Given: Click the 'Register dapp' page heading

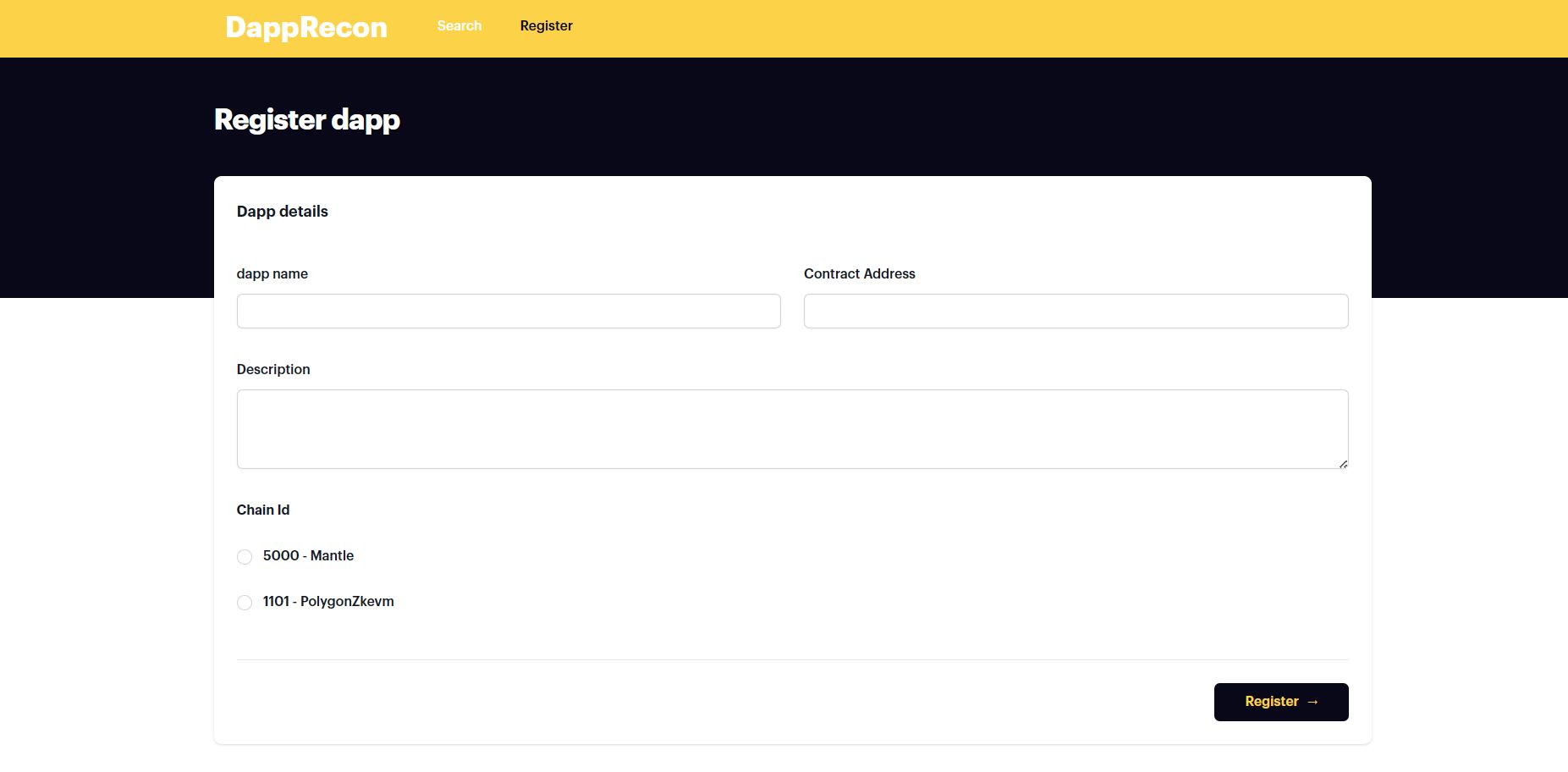Looking at the screenshot, I should click(x=307, y=120).
